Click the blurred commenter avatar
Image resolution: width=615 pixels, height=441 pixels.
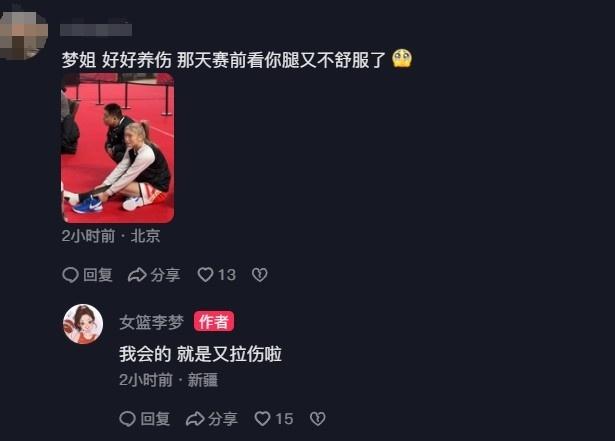[x=23, y=36]
